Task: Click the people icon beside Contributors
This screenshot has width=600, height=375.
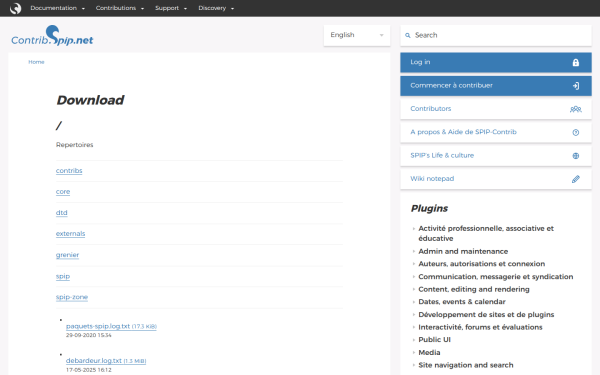Action: coord(576,109)
